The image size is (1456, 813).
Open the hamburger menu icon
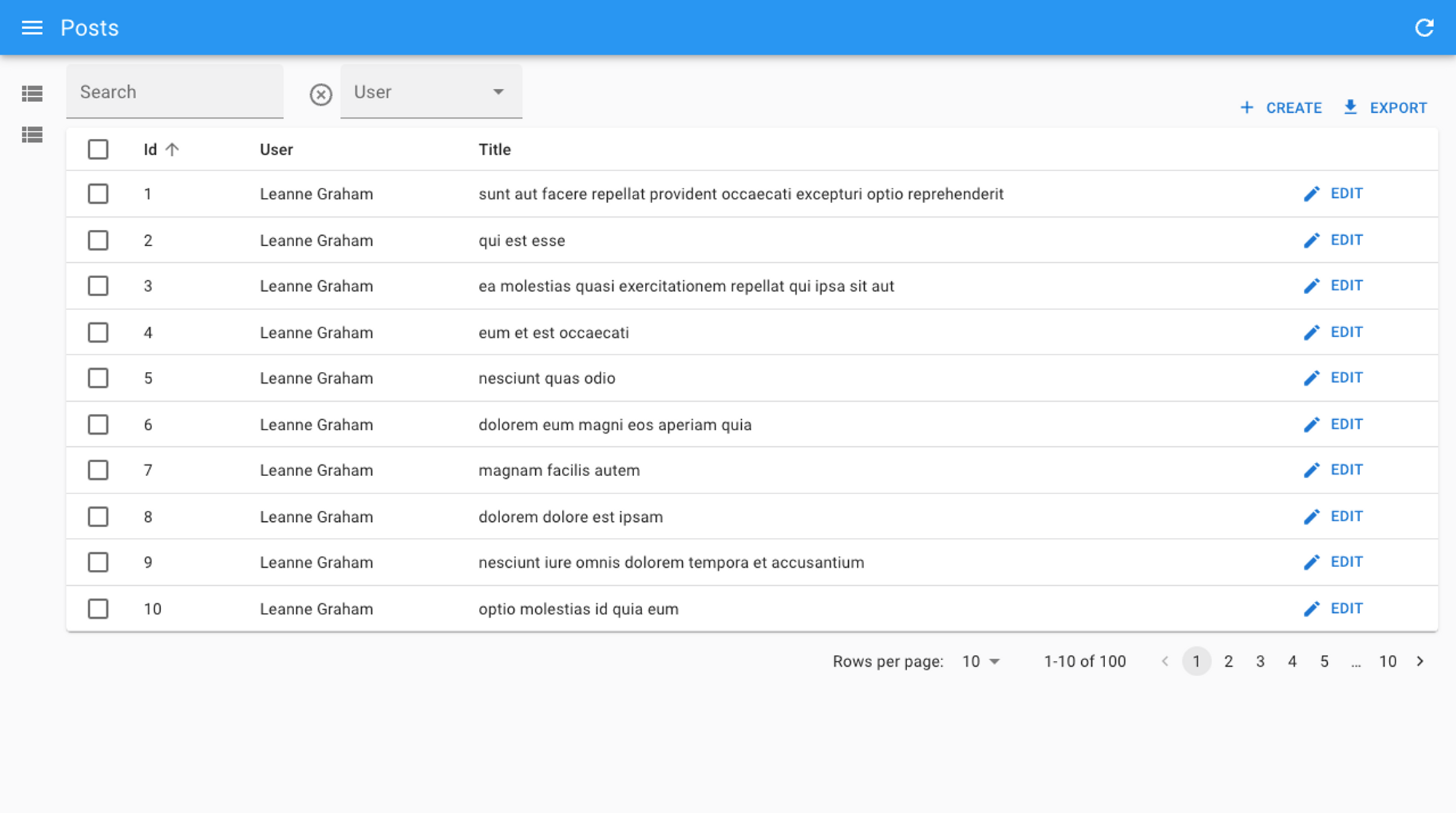click(x=32, y=28)
